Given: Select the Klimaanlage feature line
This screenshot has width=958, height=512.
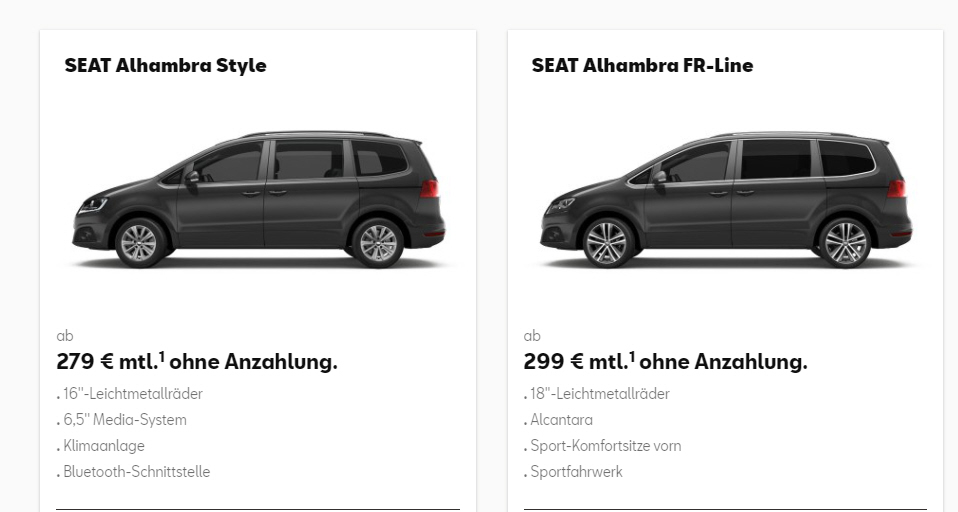Looking at the screenshot, I should pyautogui.click(x=103, y=446).
